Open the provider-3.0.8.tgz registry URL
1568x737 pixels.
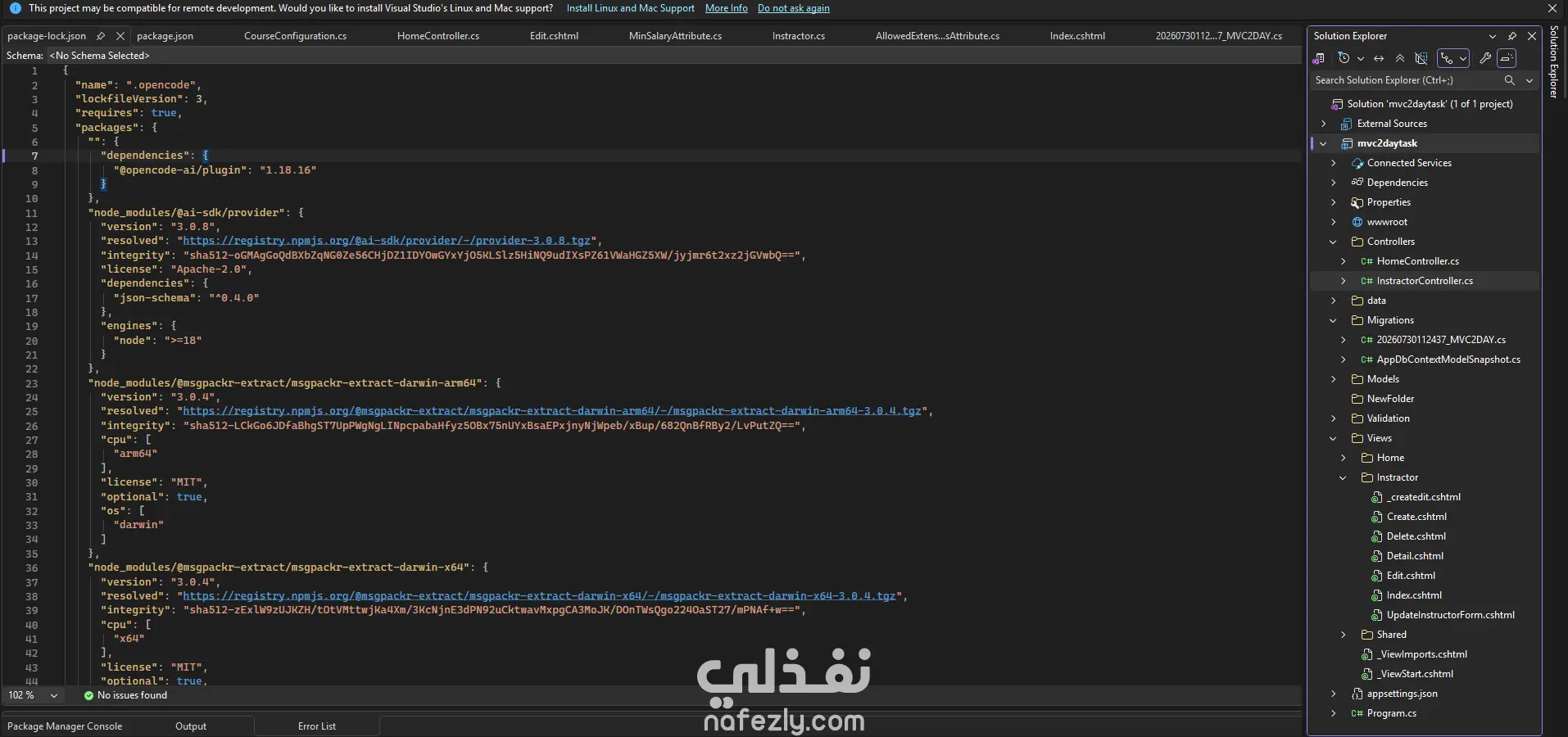[387, 241]
